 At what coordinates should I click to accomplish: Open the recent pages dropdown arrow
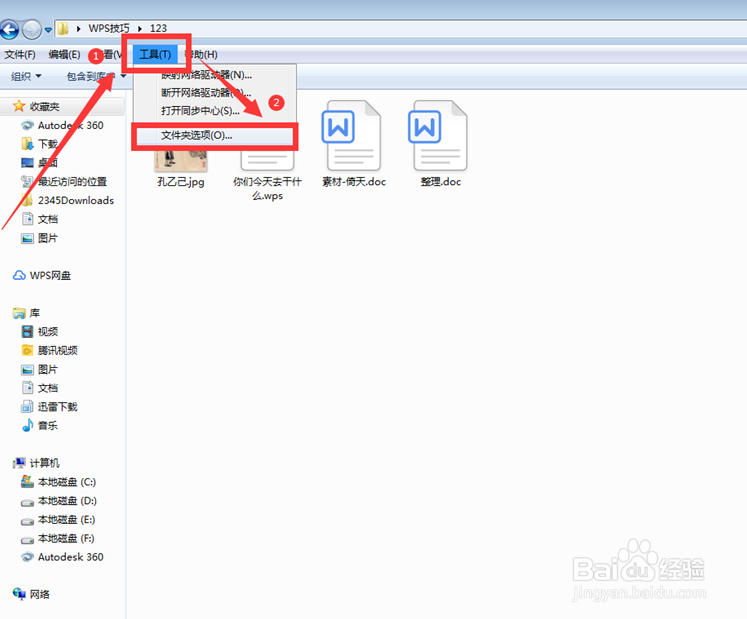click(48, 30)
